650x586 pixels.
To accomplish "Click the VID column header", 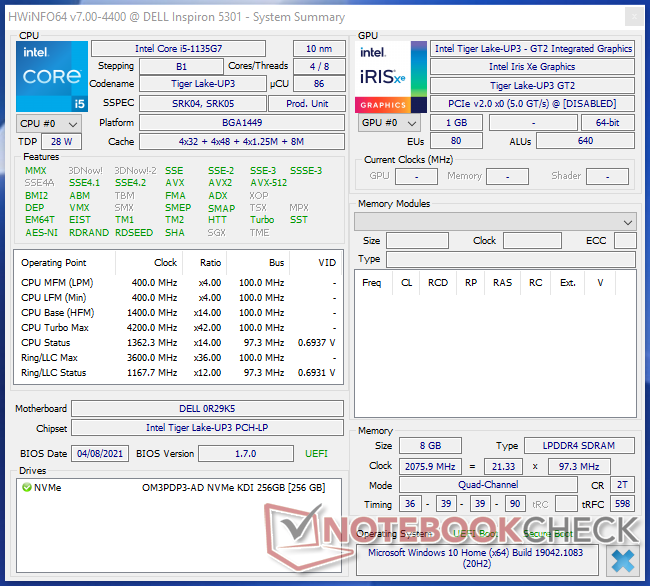I will [x=327, y=263].
